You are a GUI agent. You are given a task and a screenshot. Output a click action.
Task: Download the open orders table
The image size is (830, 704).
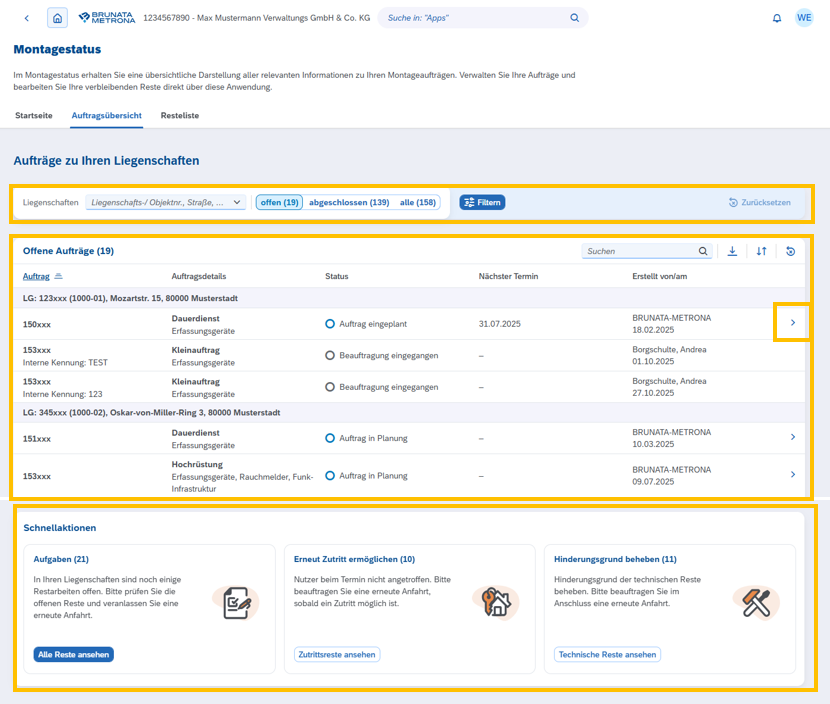coord(732,251)
